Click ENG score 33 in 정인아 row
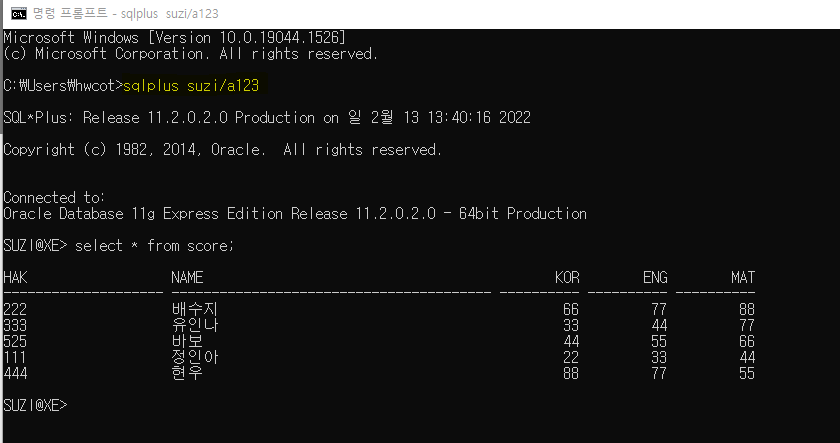The image size is (840, 443). pyautogui.click(x=659, y=357)
